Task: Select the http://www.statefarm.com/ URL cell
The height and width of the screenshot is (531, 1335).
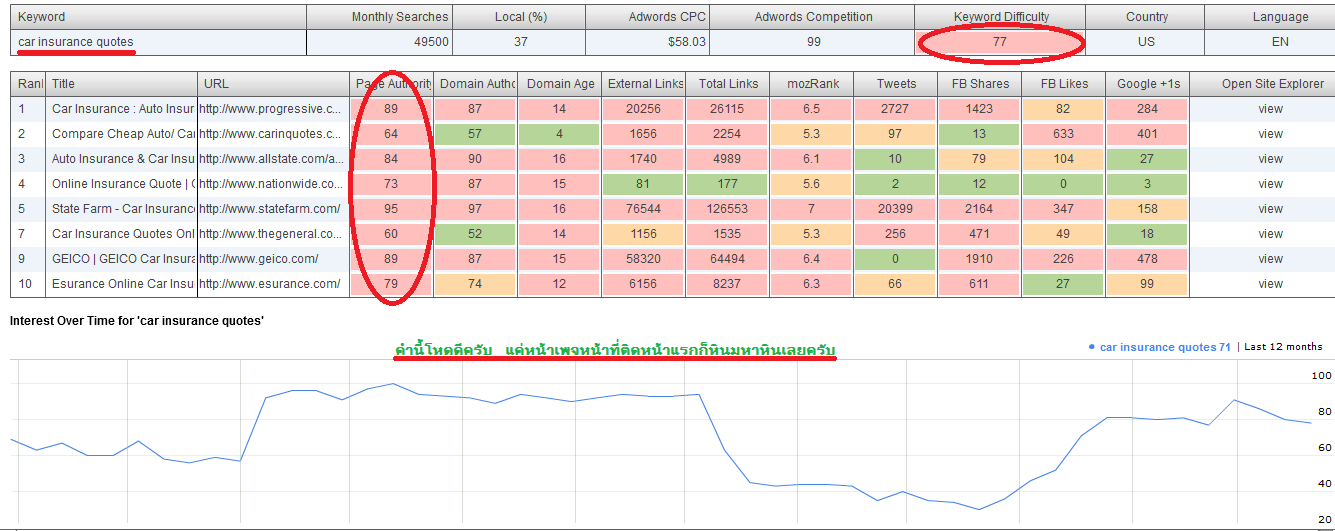Action: tap(273, 209)
